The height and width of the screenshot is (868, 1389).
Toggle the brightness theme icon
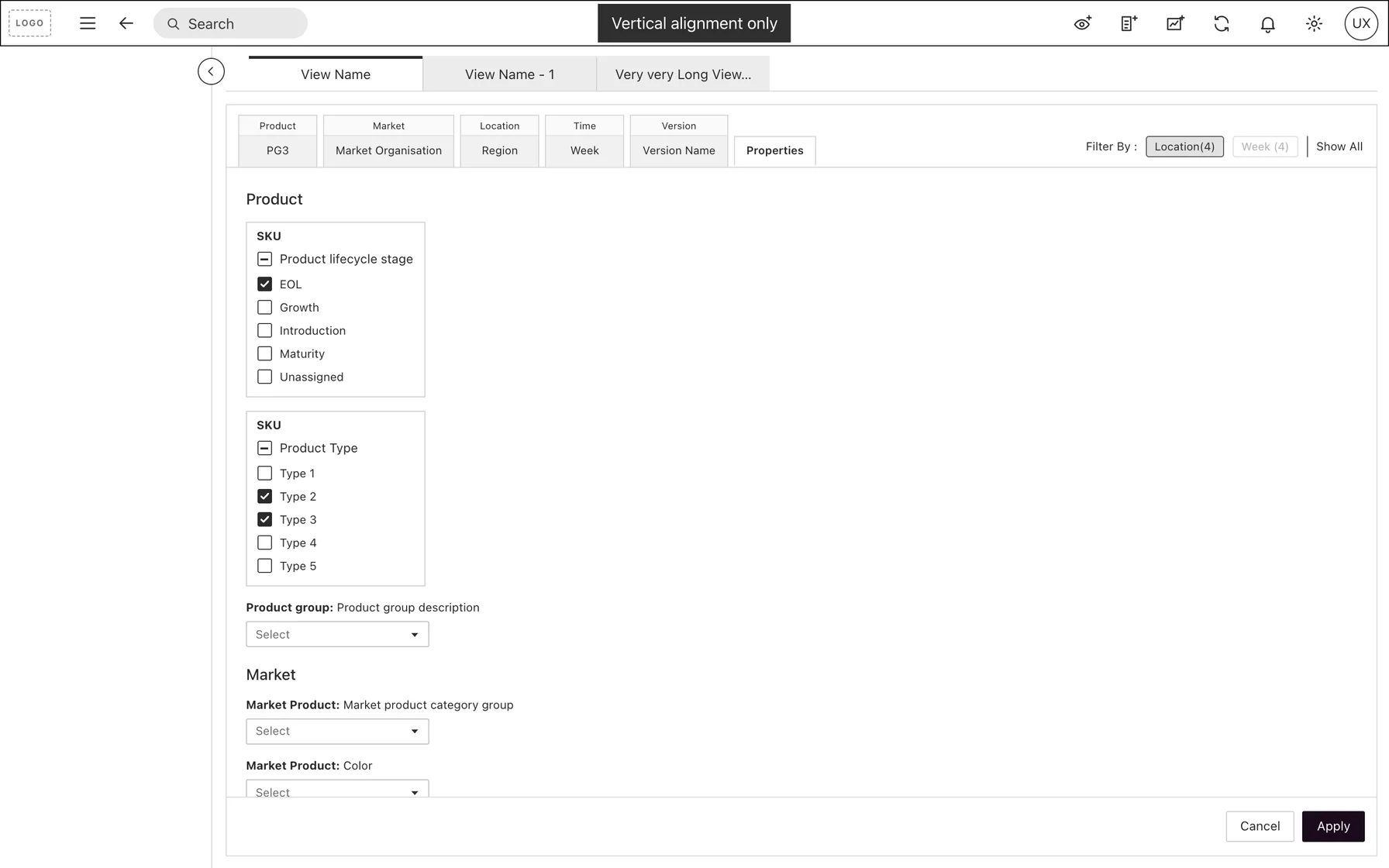tap(1314, 23)
